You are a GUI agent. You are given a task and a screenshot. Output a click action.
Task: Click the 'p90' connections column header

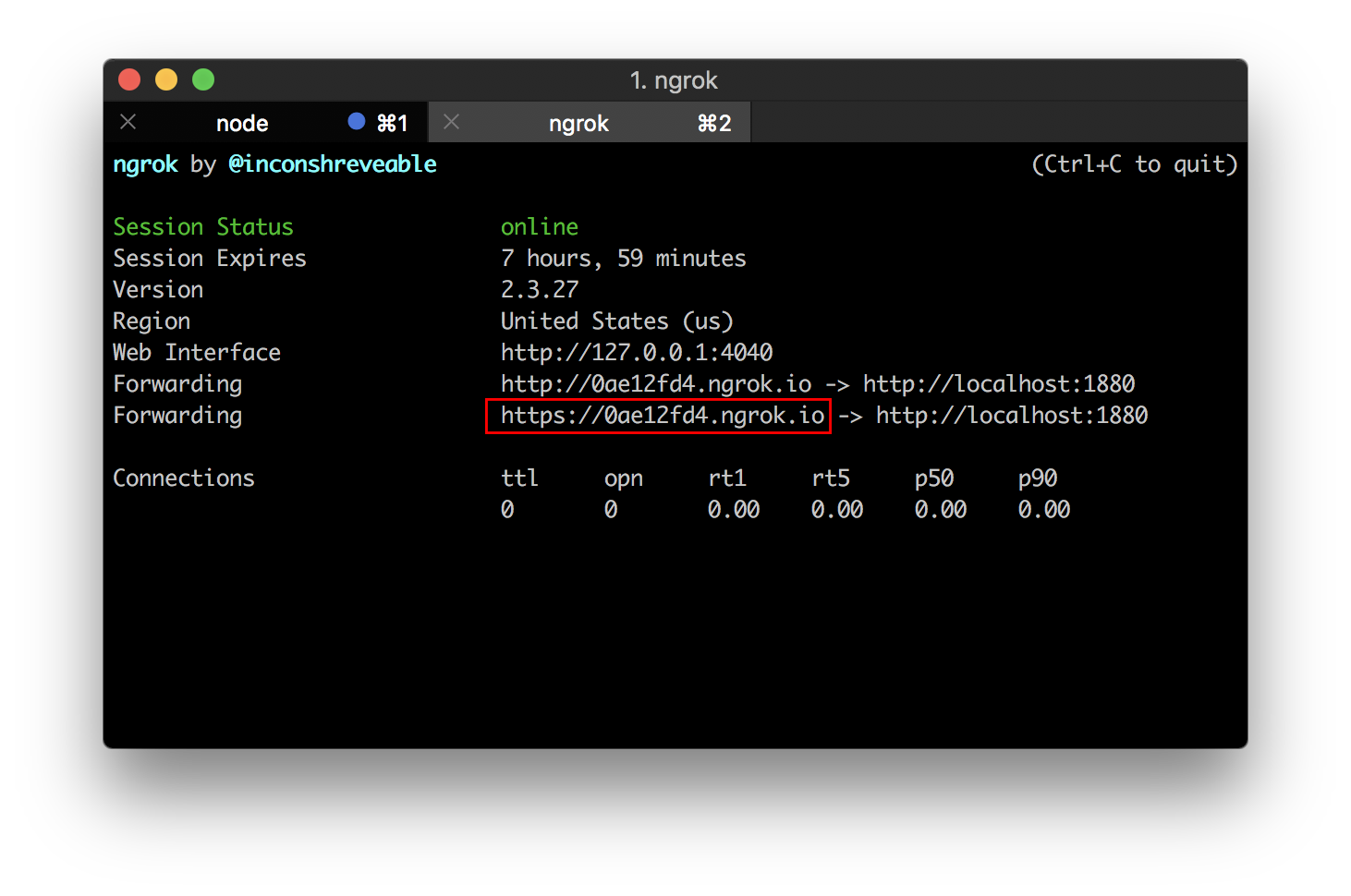[x=1038, y=478]
